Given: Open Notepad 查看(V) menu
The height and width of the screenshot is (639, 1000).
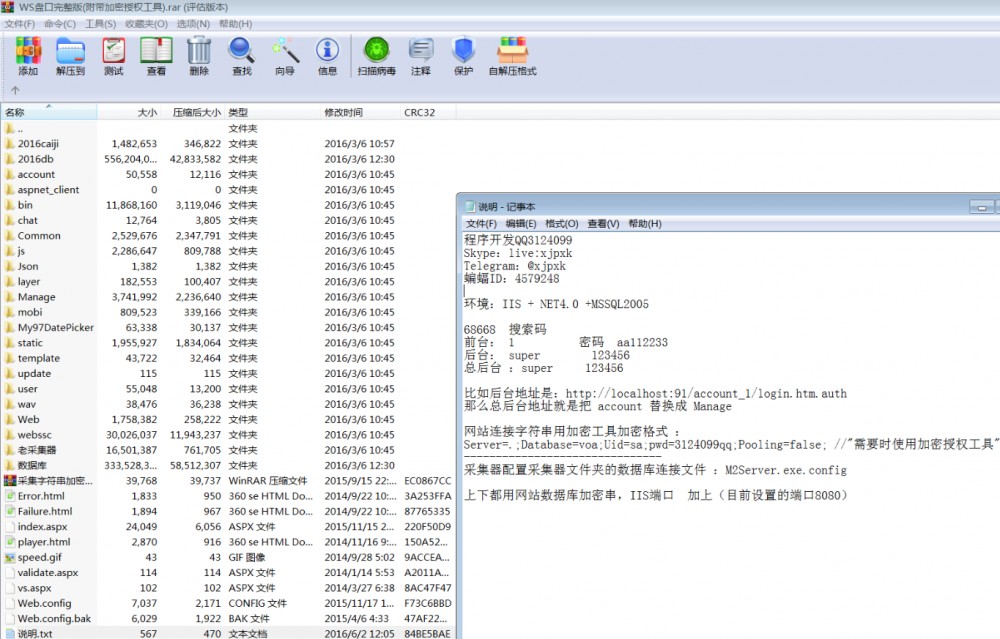Looking at the screenshot, I should pyautogui.click(x=603, y=224).
